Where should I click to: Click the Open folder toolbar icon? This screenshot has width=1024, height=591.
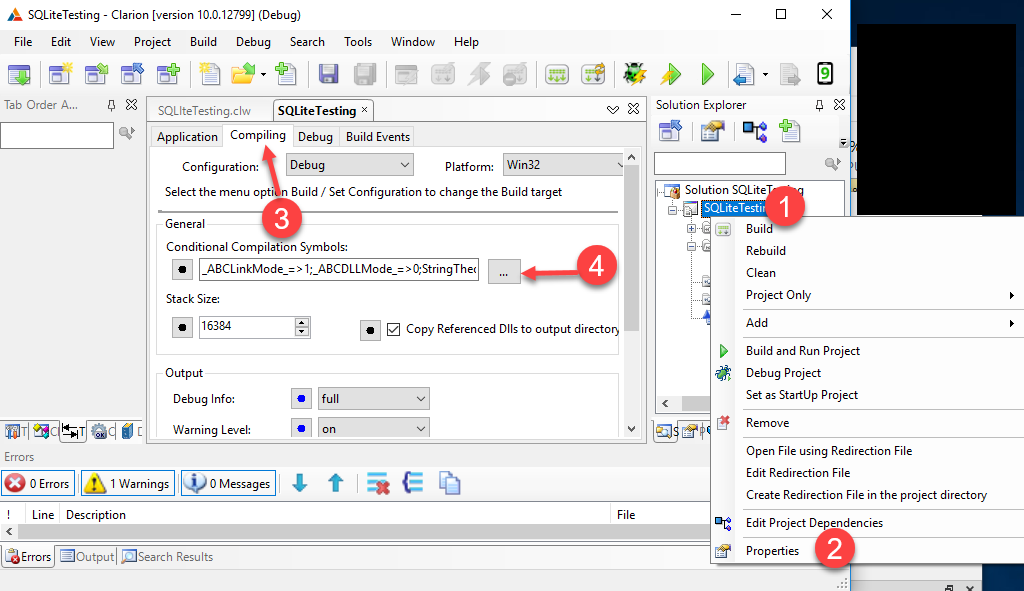pyautogui.click(x=243, y=75)
